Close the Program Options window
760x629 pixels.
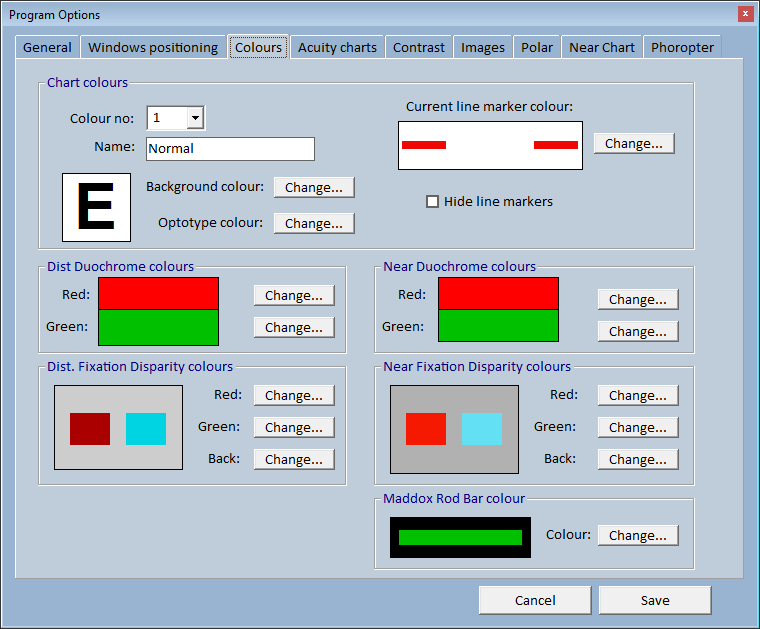[745, 14]
